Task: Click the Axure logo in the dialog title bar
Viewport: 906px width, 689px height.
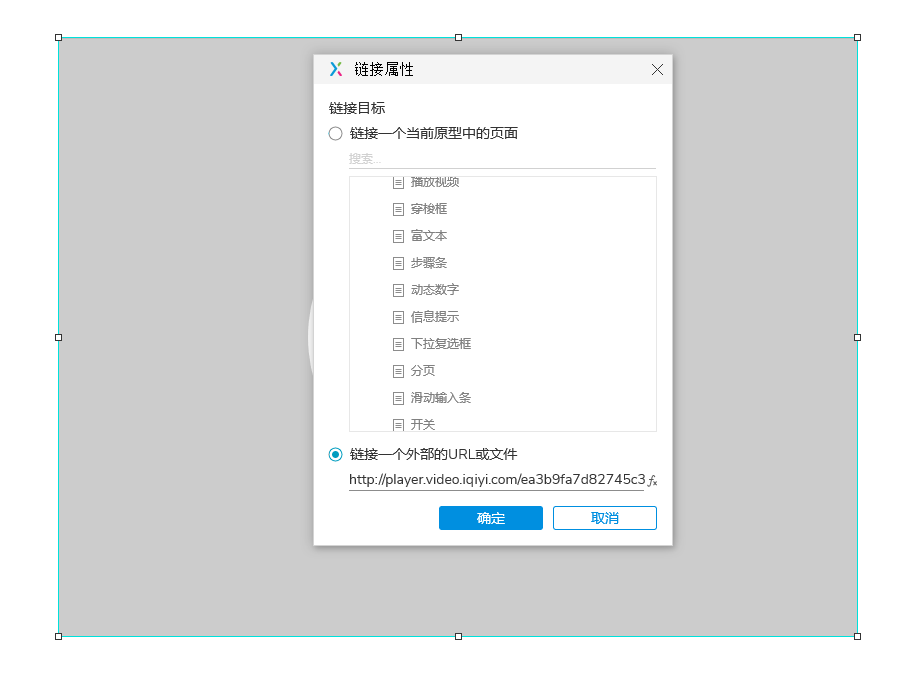Action: [335, 69]
